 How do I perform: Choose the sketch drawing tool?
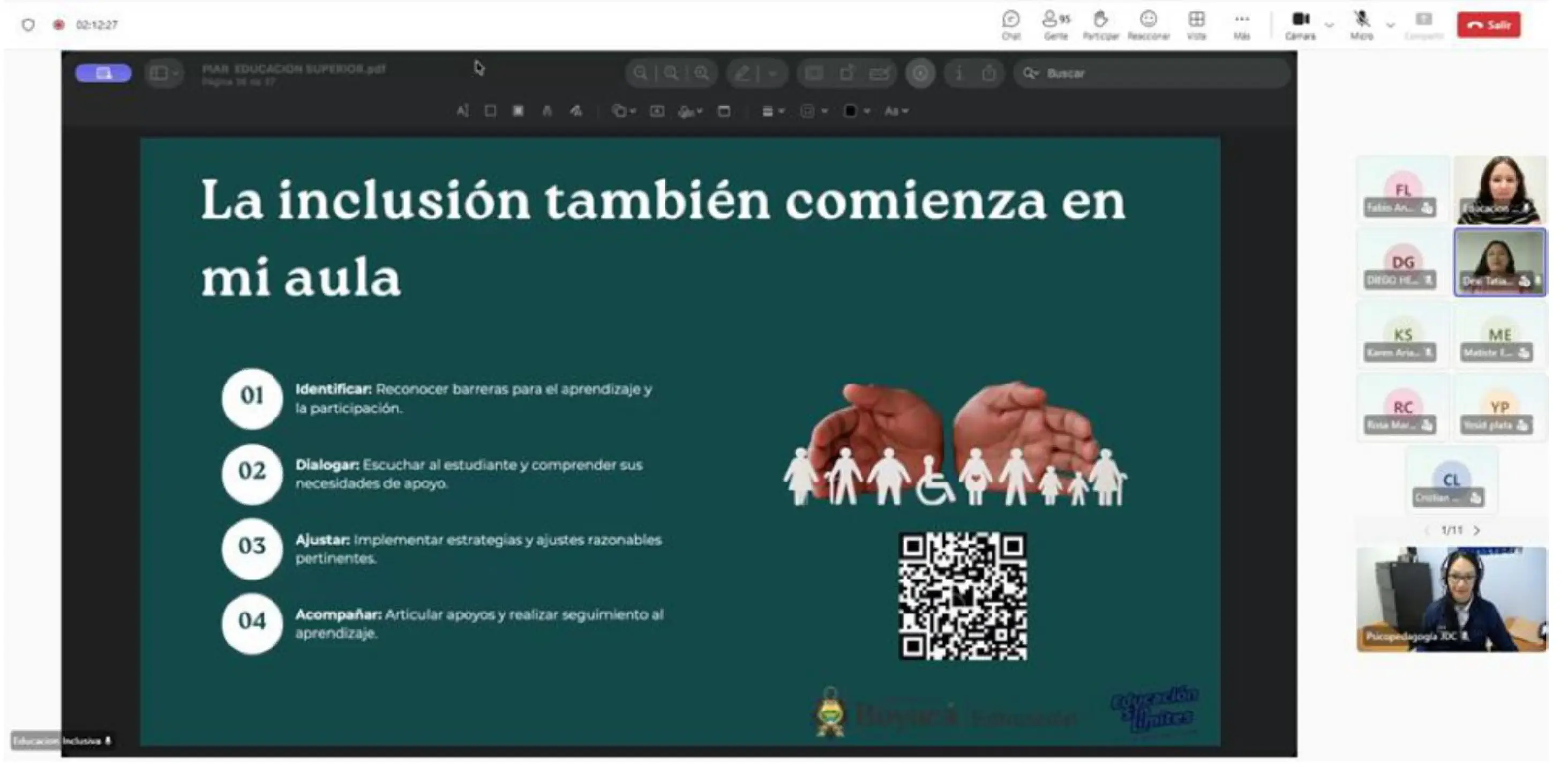[x=546, y=111]
